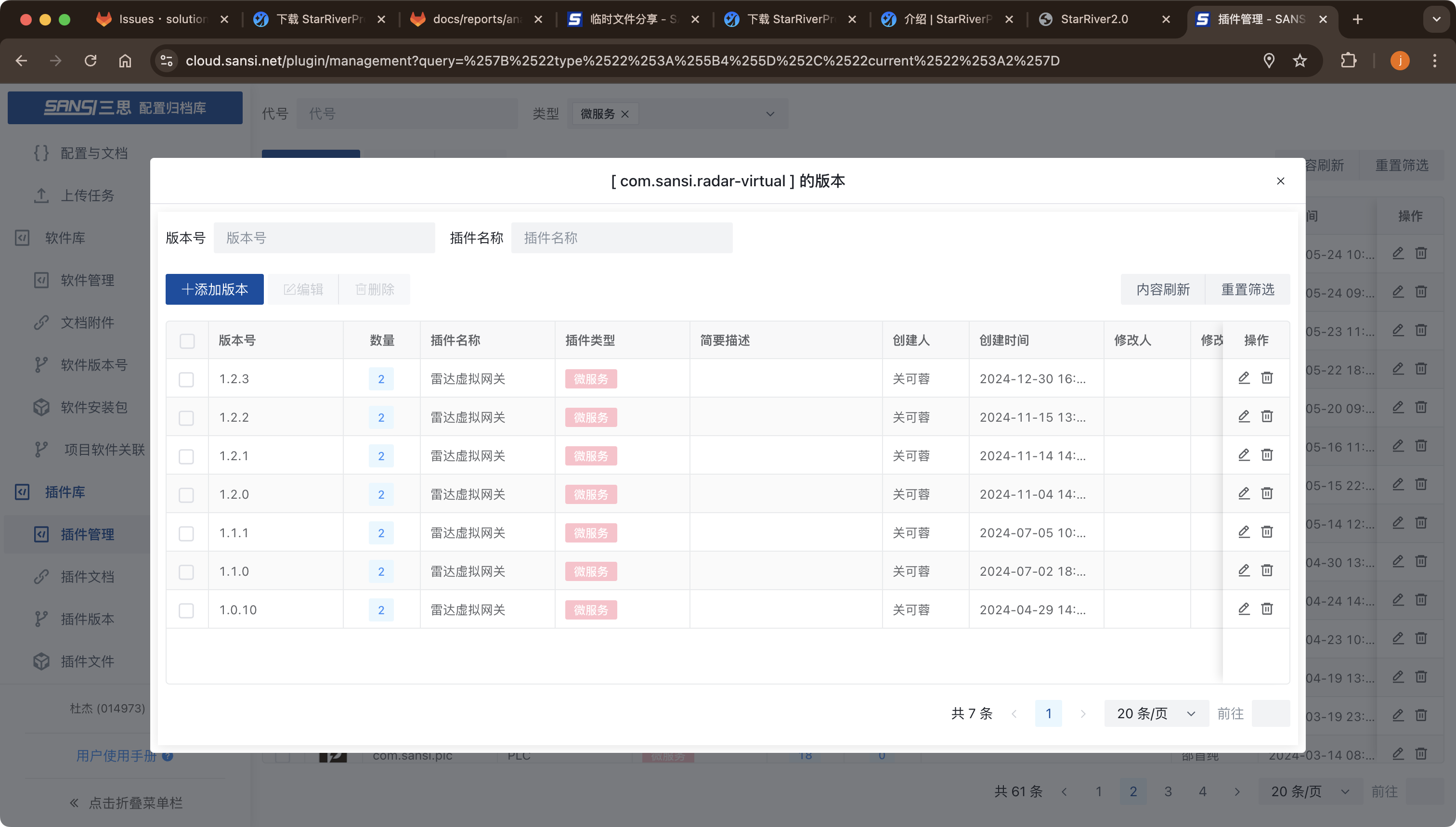1456x827 pixels.
Task: Select version 1.2.1 row checkbox
Action: pos(186,457)
